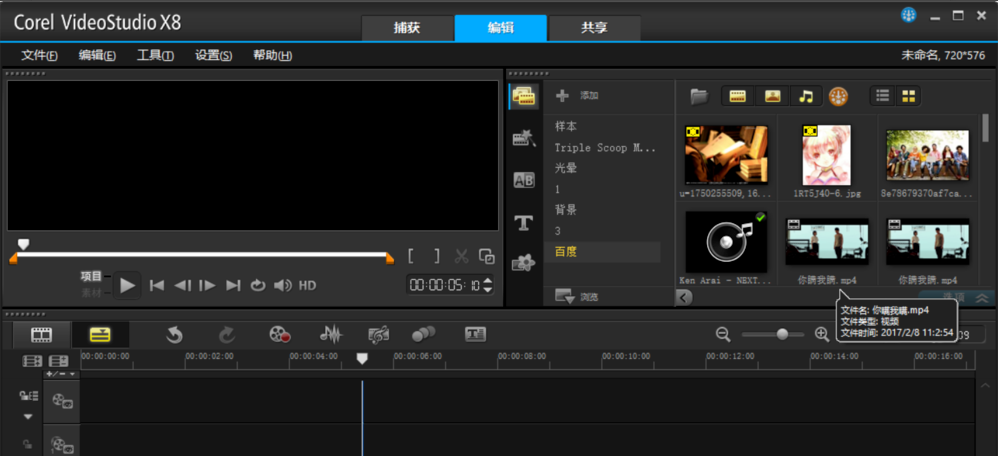Screen dimensions: 998x456
Task: Click the timeline zoom in magnifier
Action: (822, 334)
